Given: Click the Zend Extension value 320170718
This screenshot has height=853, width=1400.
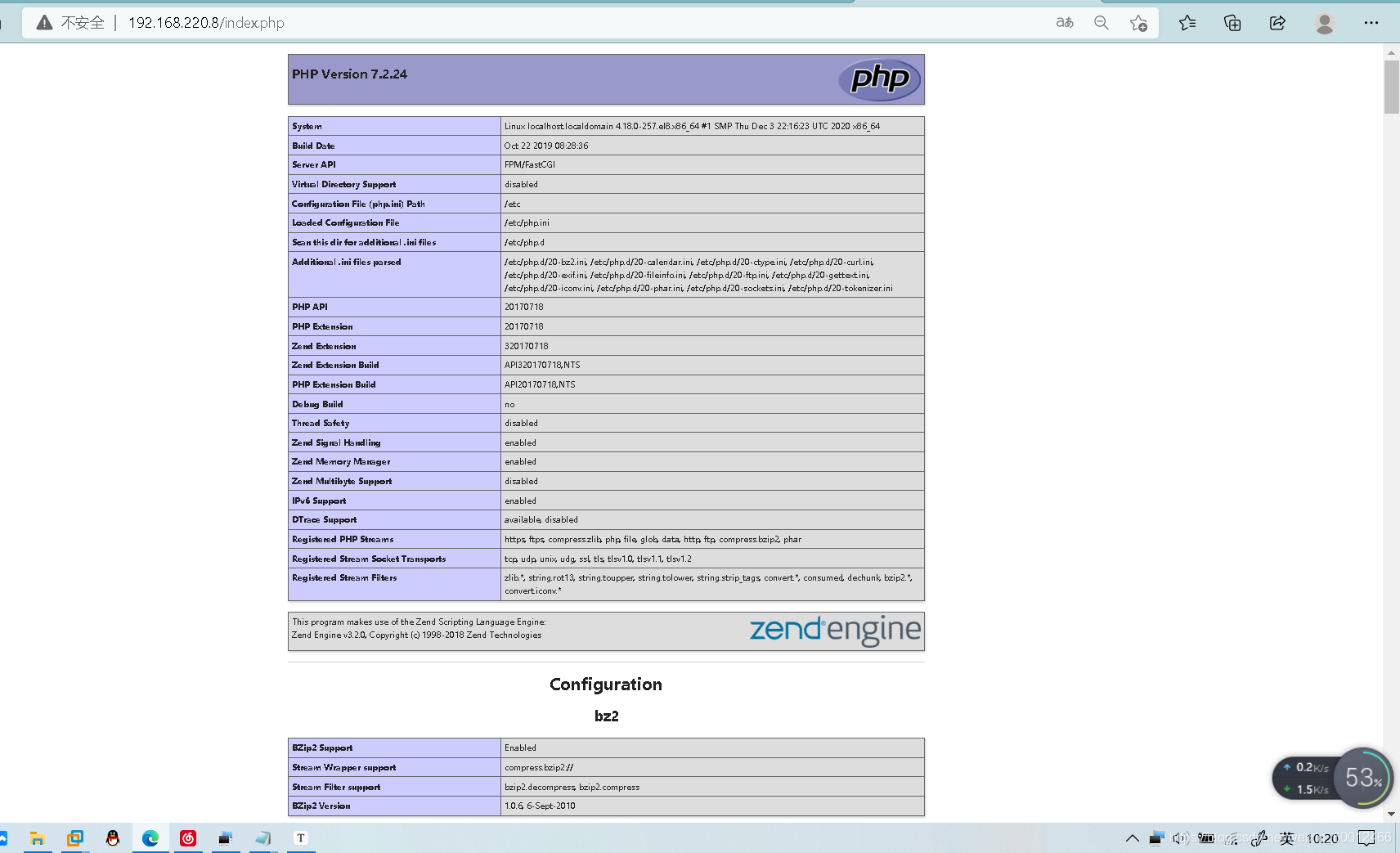Looking at the screenshot, I should (527, 346).
